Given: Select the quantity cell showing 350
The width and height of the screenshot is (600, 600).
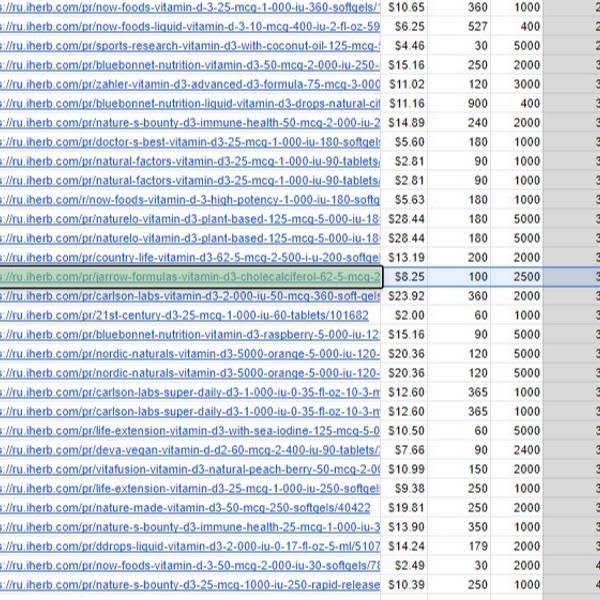Looking at the screenshot, I should pos(459,527).
